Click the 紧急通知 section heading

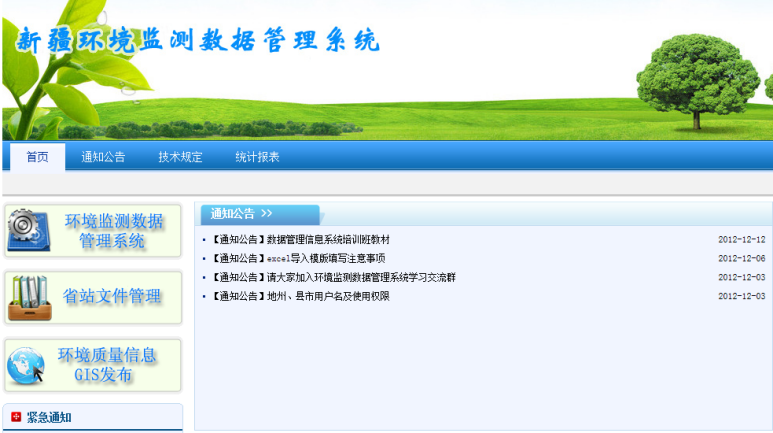[49, 417]
